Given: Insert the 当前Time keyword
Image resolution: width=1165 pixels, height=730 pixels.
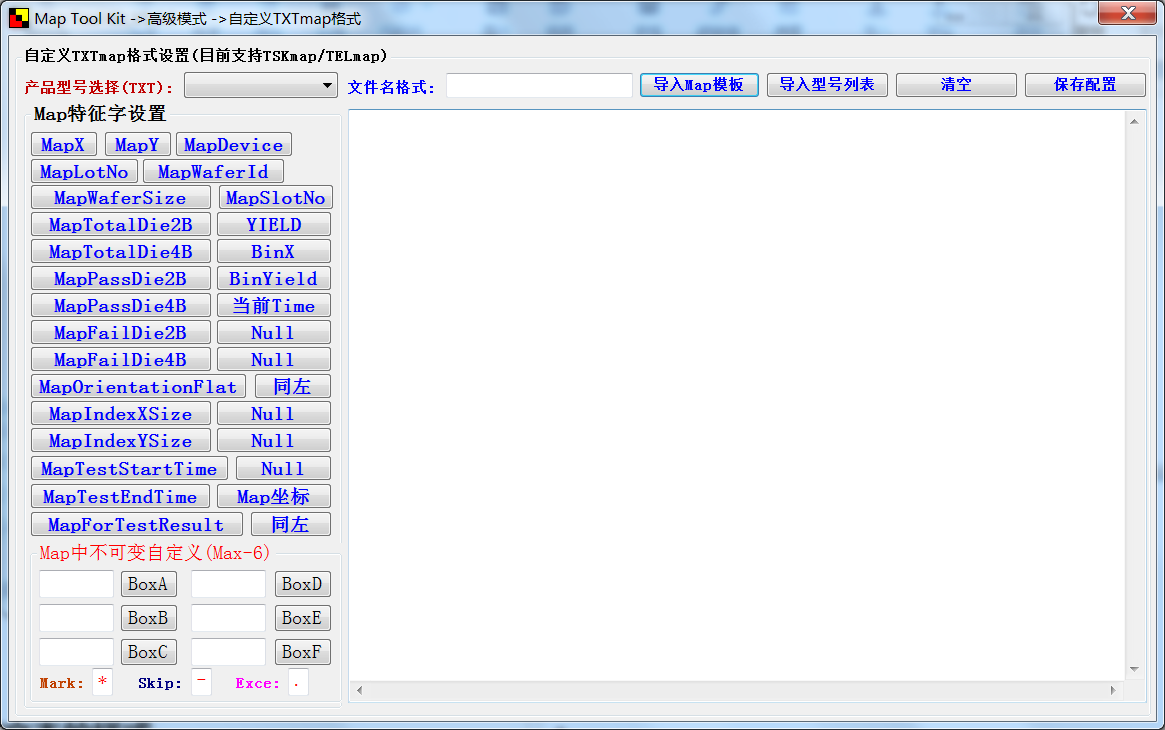Looking at the screenshot, I should coord(273,305).
